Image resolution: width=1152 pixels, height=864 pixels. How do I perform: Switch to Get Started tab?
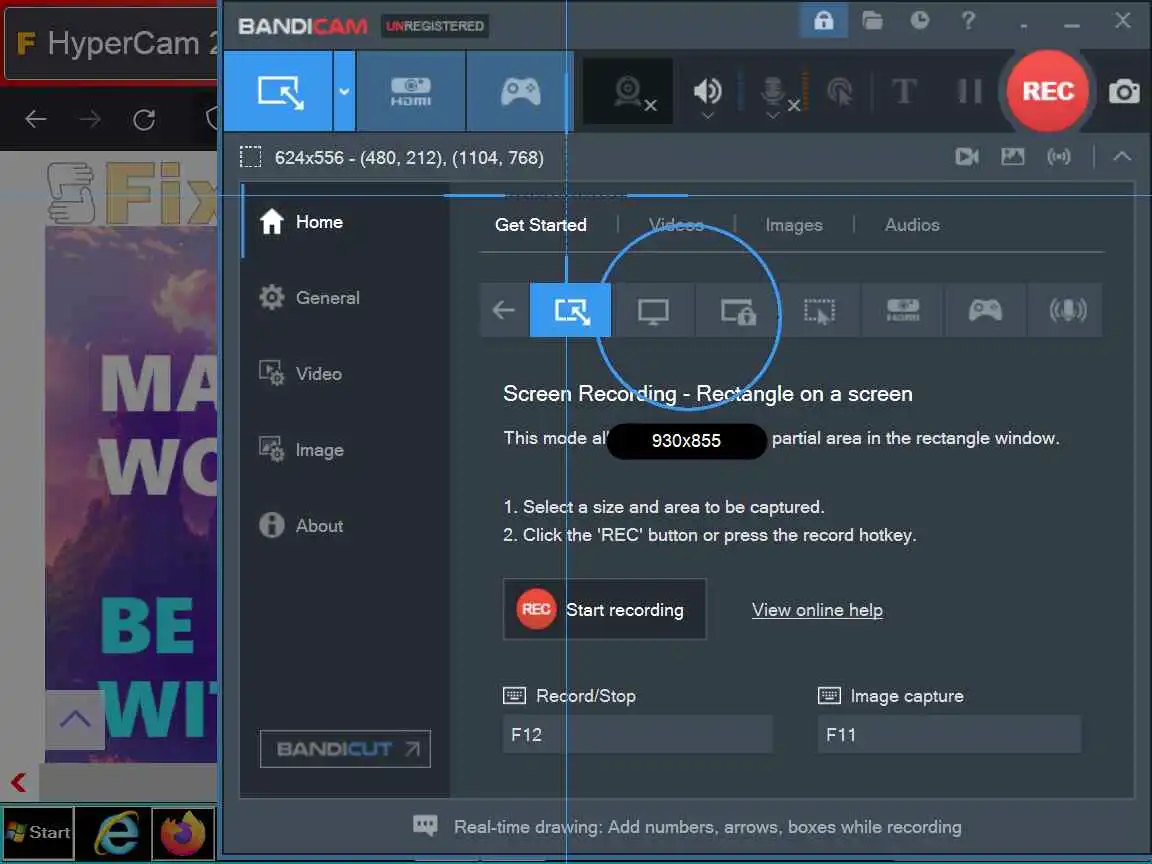(x=541, y=225)
